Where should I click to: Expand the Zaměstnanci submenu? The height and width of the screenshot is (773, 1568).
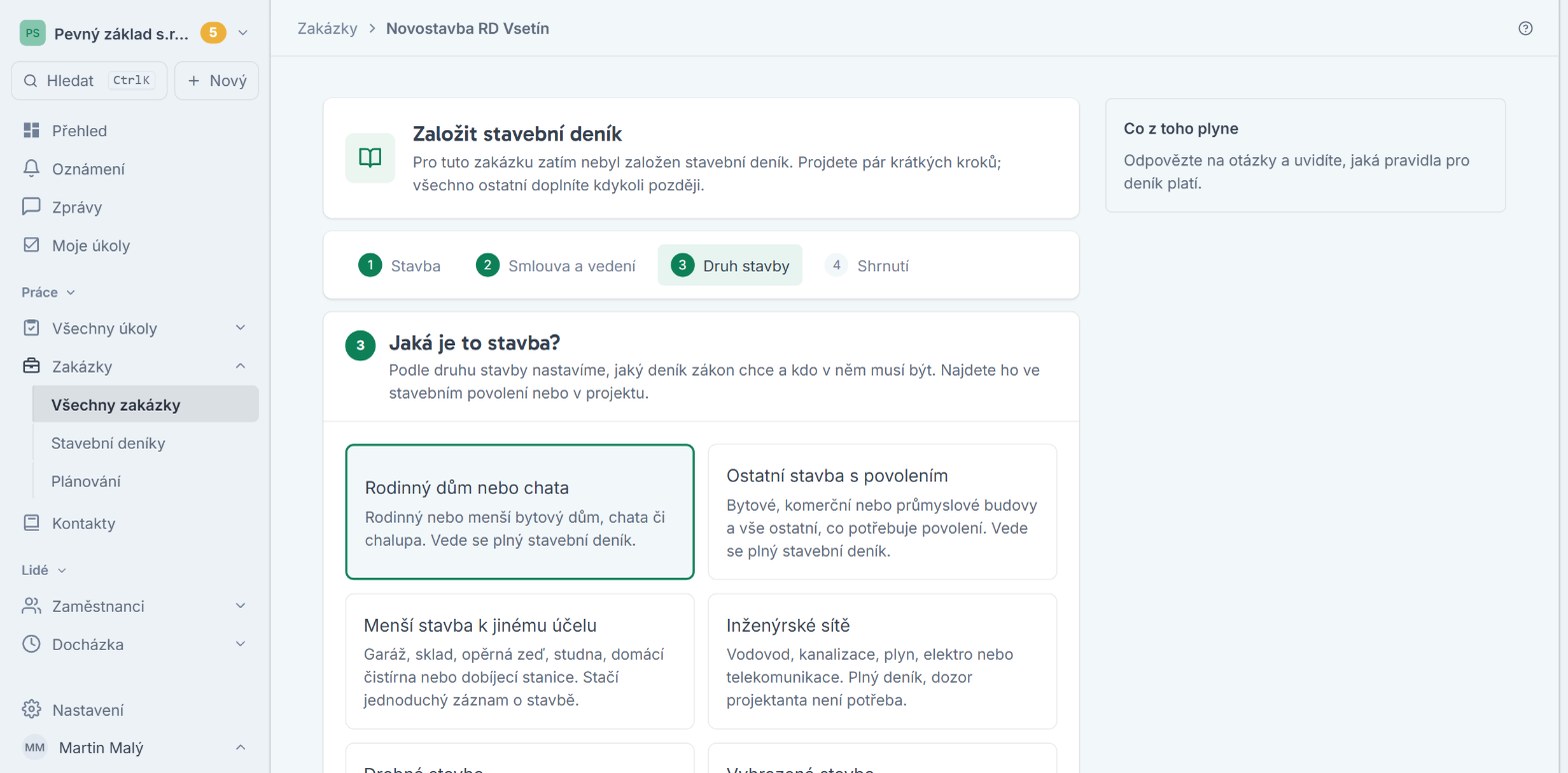coord(240,605)
